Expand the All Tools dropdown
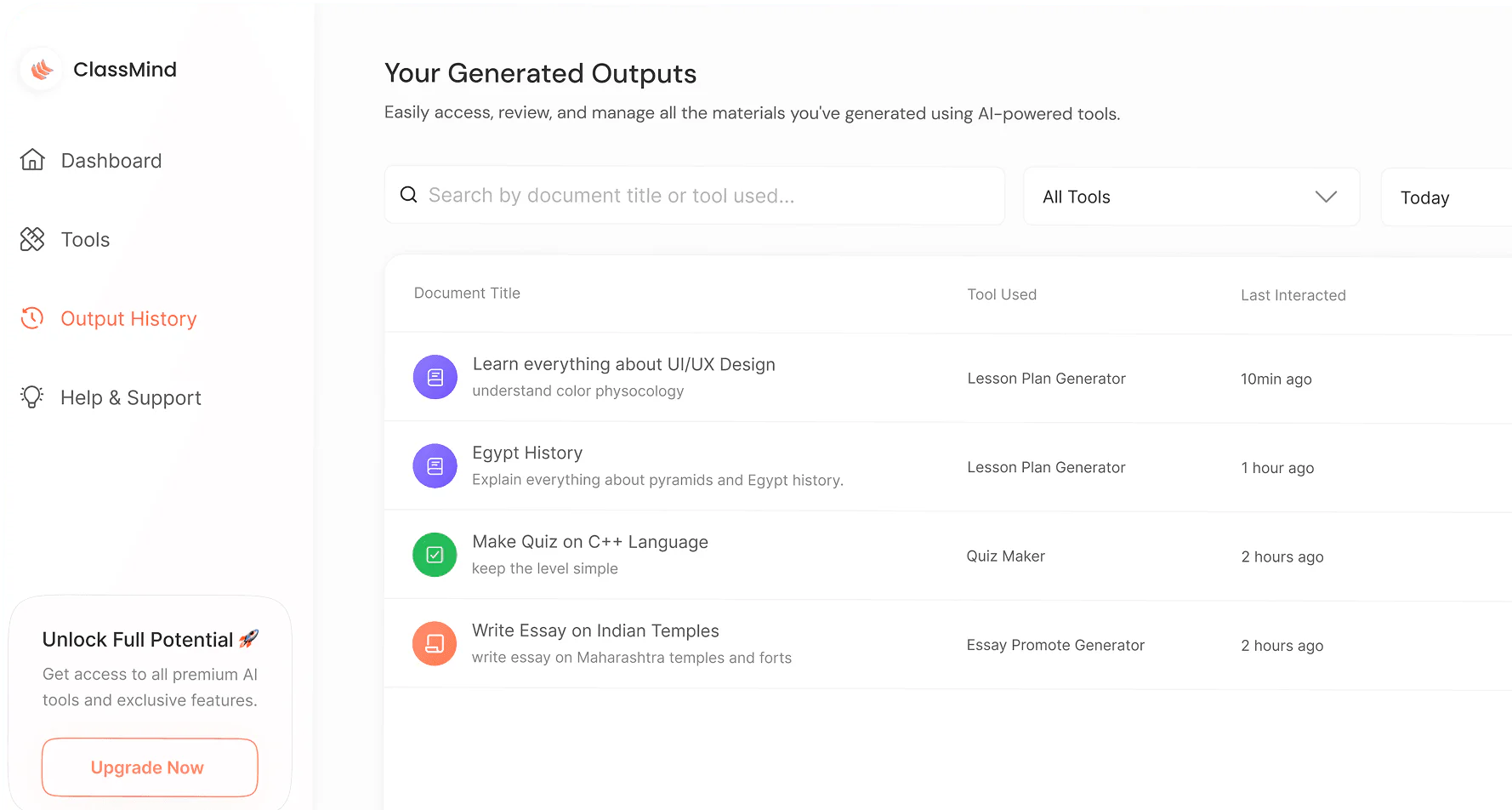The image size is (1512, 810). [1191, 197]
